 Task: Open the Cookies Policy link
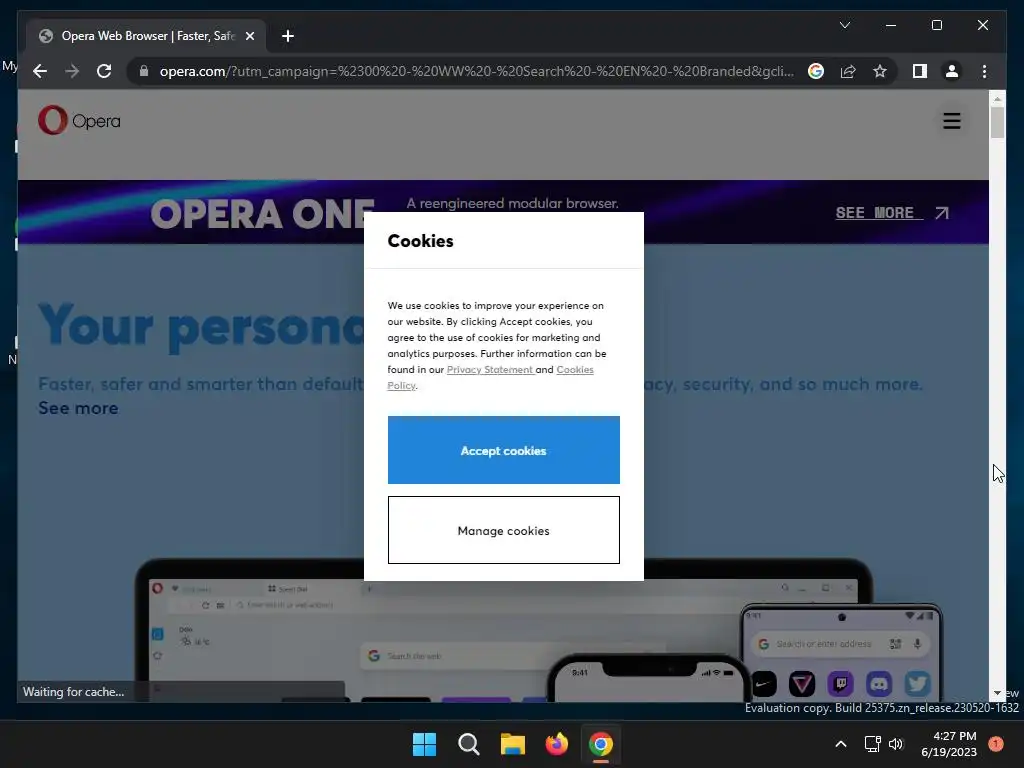pyautogui.click(x=575, y=370)
